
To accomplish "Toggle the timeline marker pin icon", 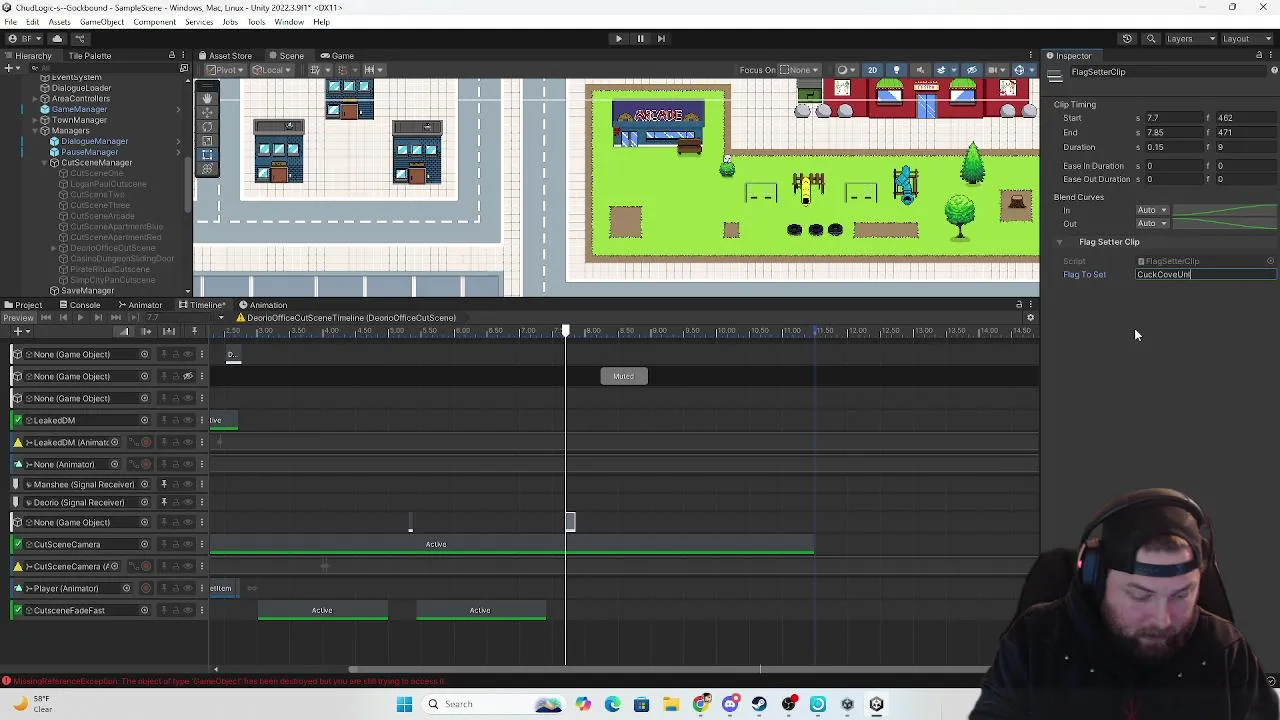I will (x=194, y=331).
